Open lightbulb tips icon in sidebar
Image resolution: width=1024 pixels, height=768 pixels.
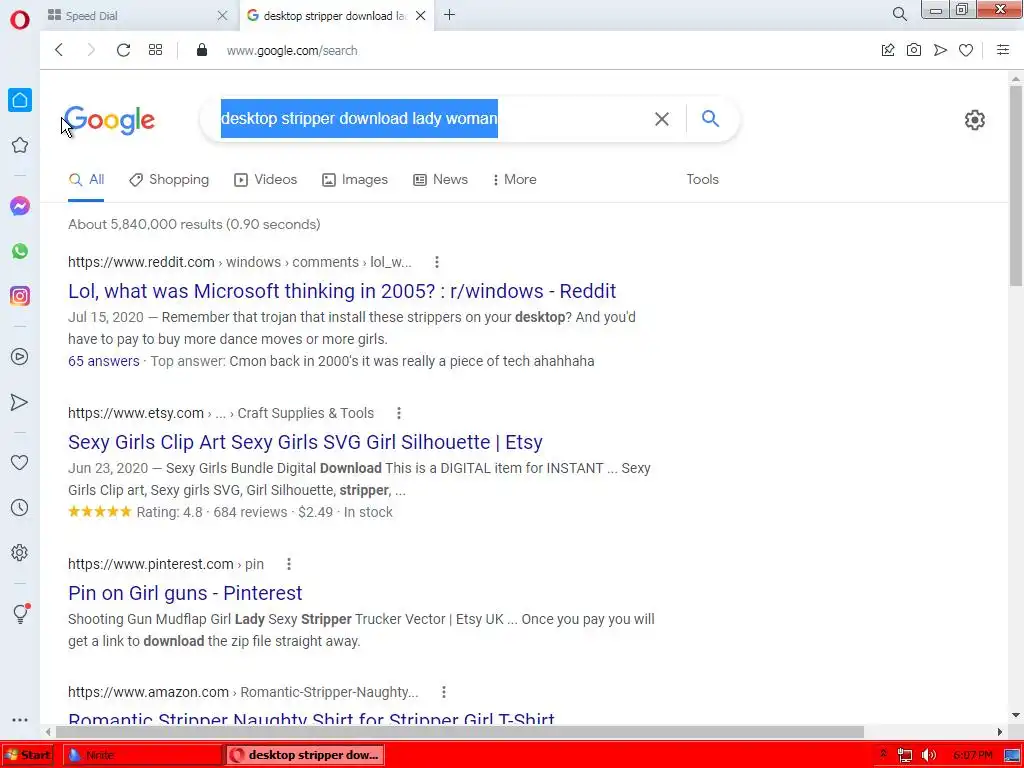tap(21, 613)
